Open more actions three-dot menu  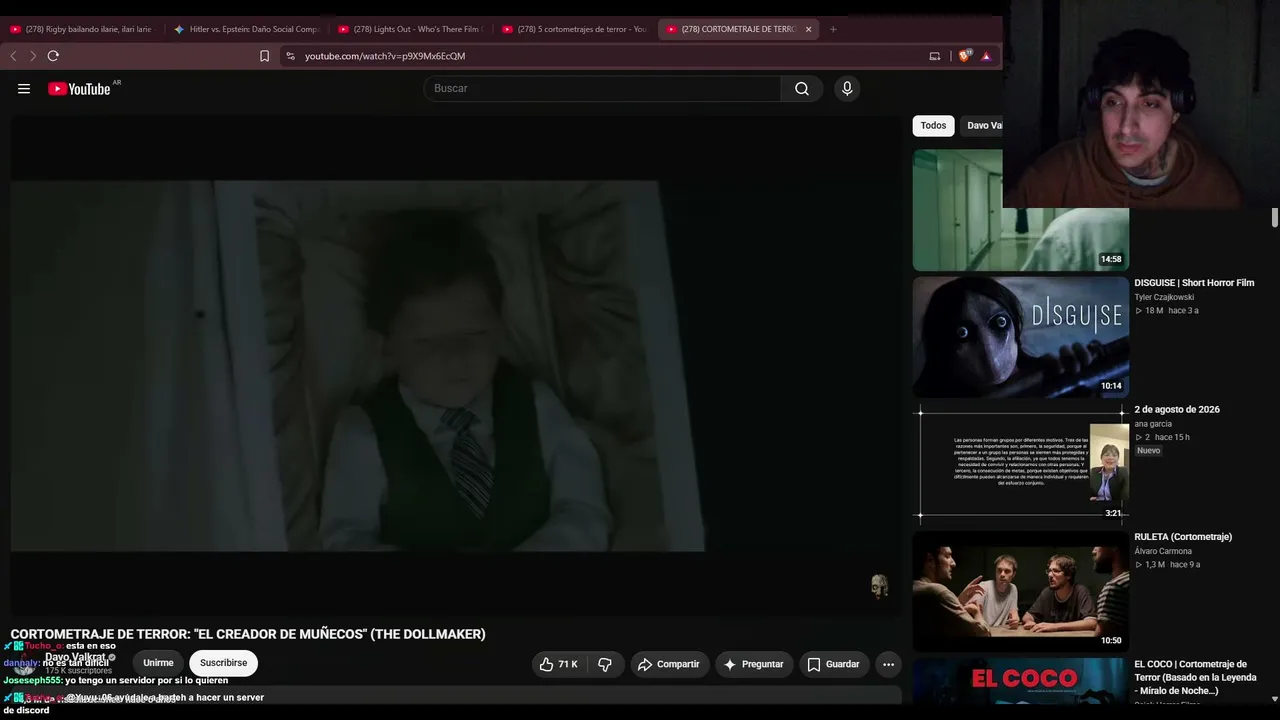(x=888, y=664)
